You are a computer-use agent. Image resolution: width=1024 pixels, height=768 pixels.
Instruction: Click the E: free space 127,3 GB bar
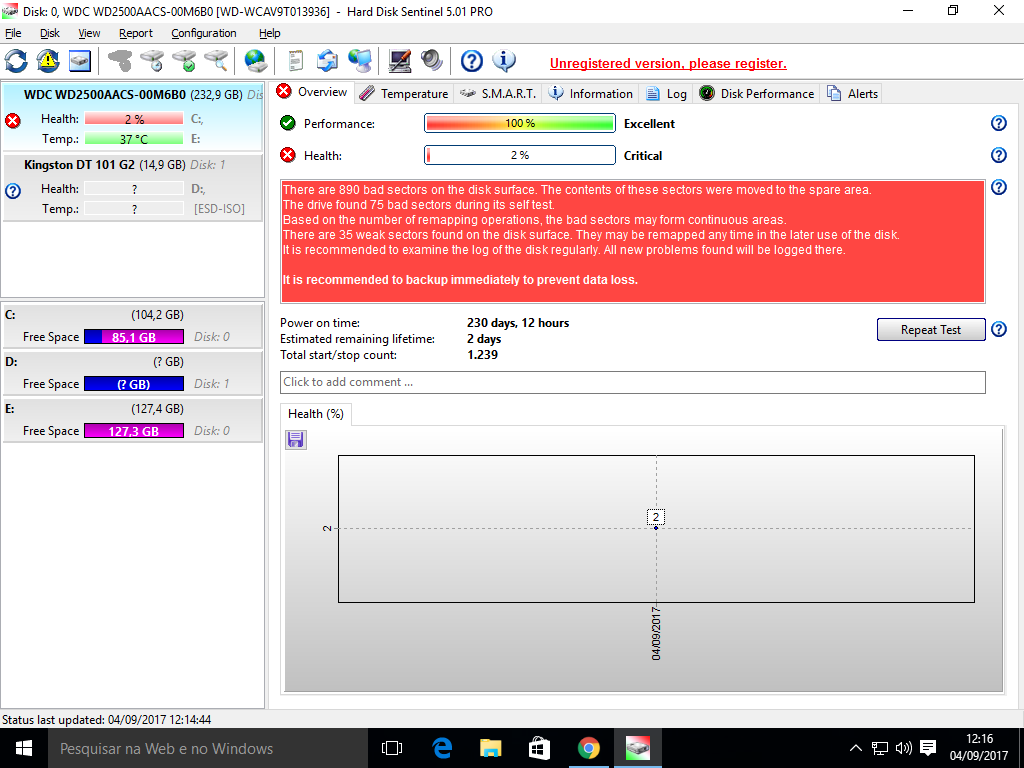(134, 431)
